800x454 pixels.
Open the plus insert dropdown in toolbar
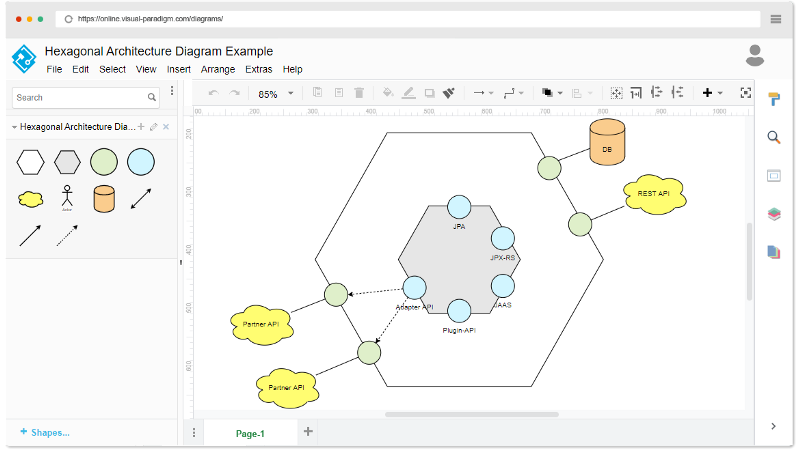[712, 93]
